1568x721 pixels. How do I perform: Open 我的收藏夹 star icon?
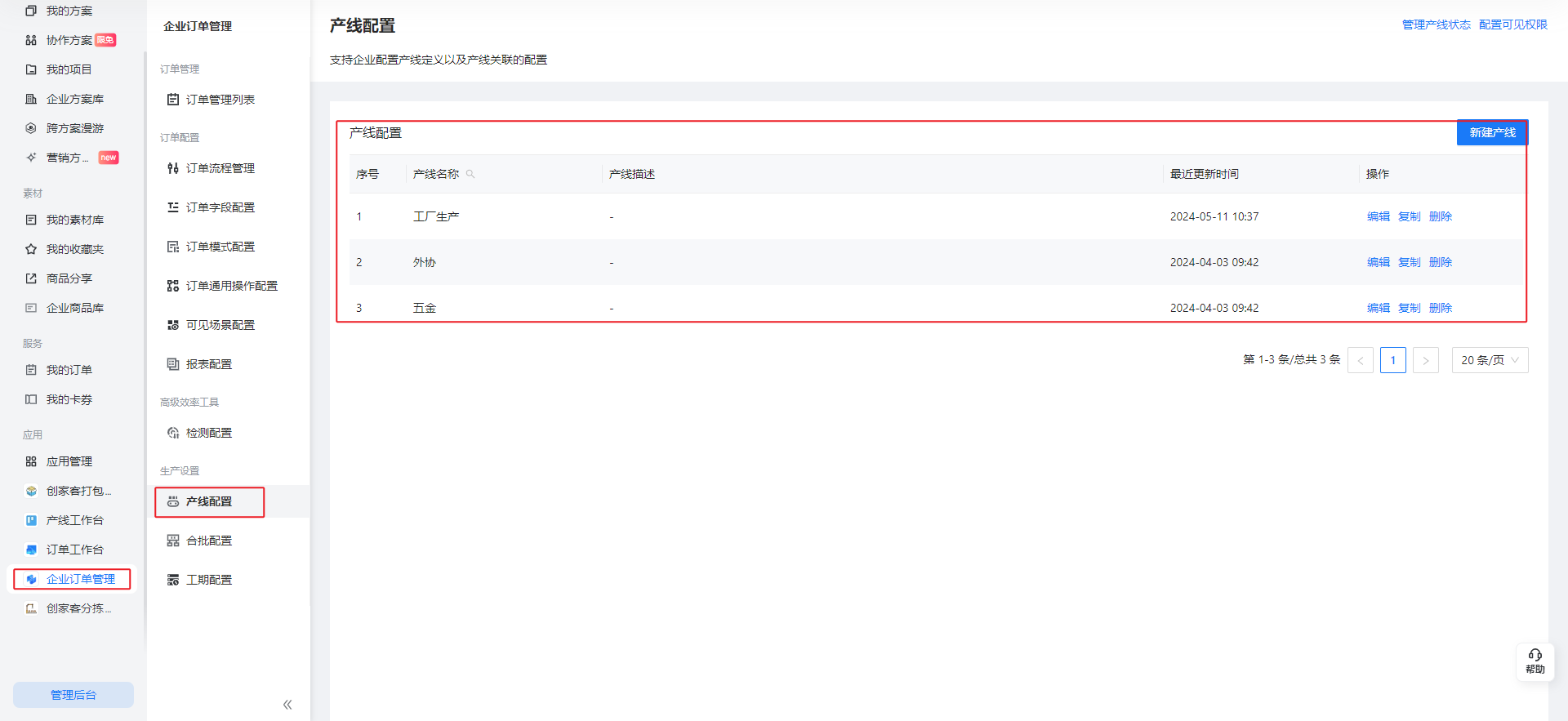click(x=31, y=249)
